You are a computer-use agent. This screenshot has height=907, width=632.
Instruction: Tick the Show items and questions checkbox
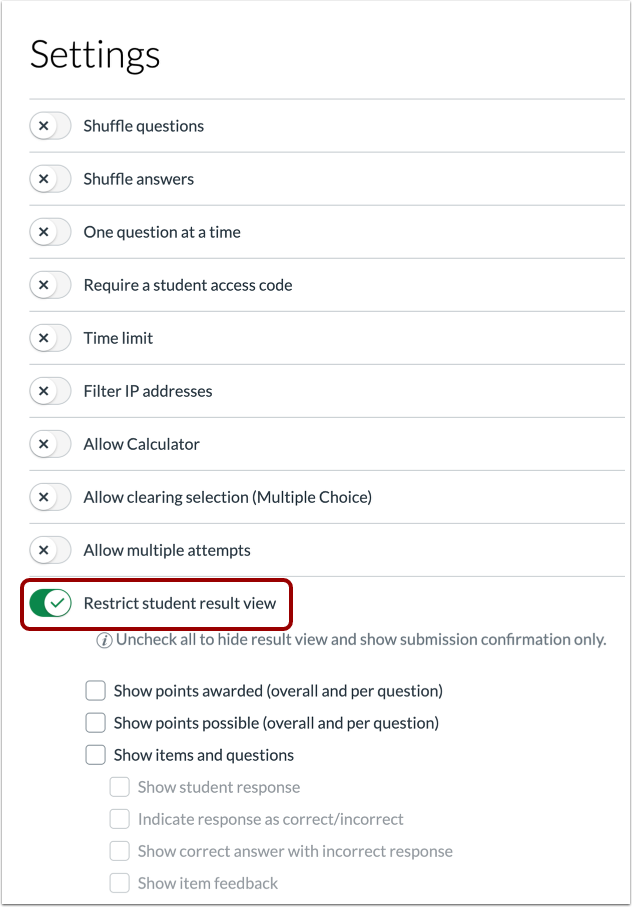[96, 755]
